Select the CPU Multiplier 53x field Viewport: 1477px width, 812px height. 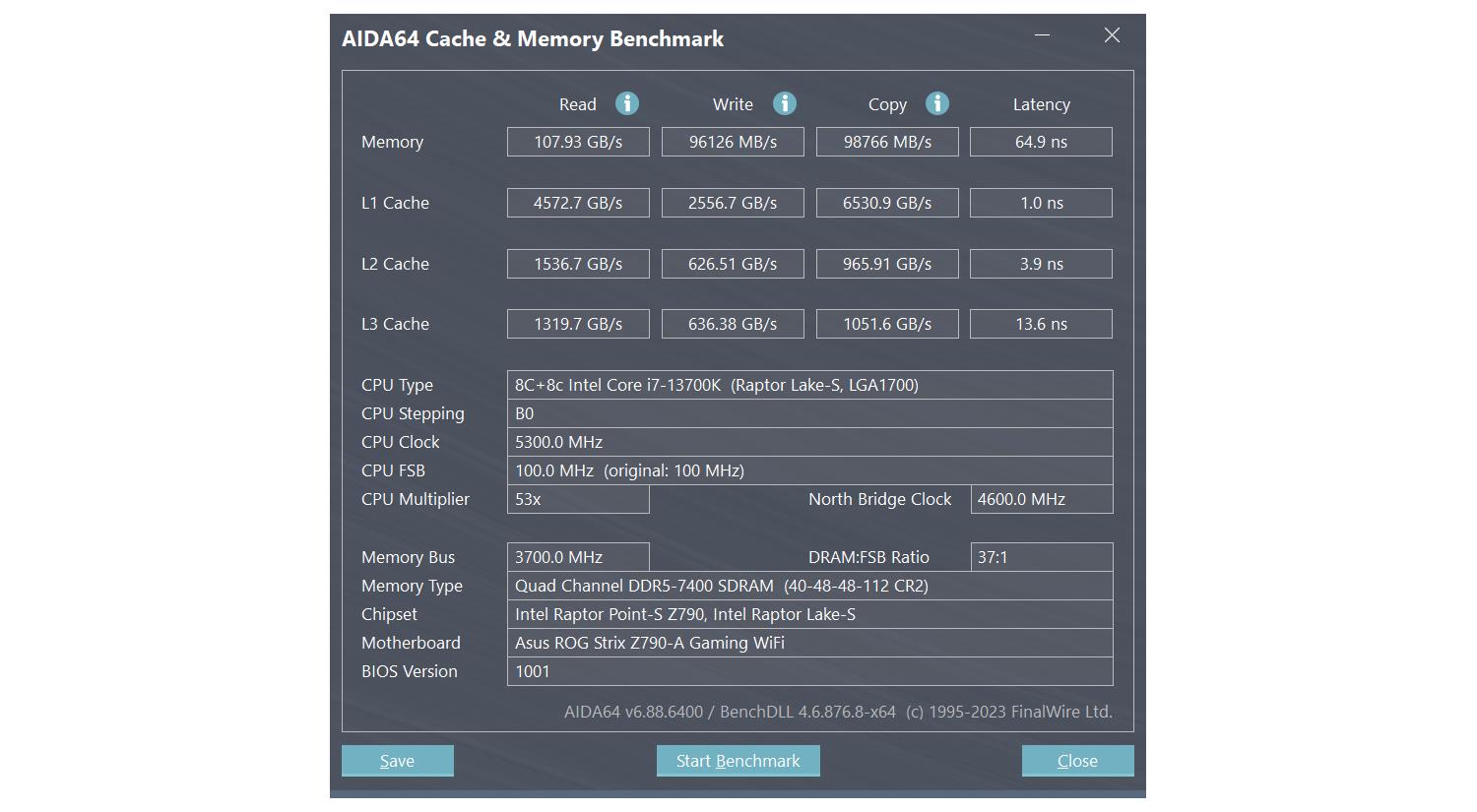pos(578,499)
